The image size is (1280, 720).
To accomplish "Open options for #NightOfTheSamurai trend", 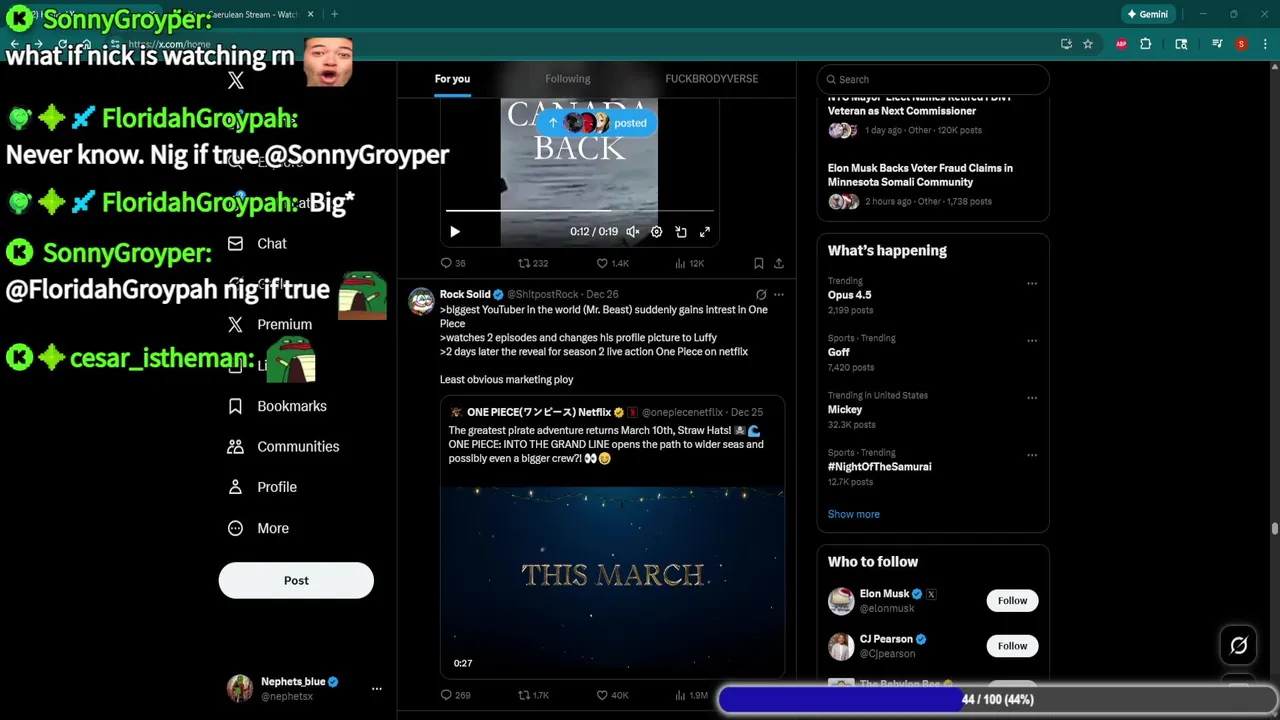I will (1032, 454).
